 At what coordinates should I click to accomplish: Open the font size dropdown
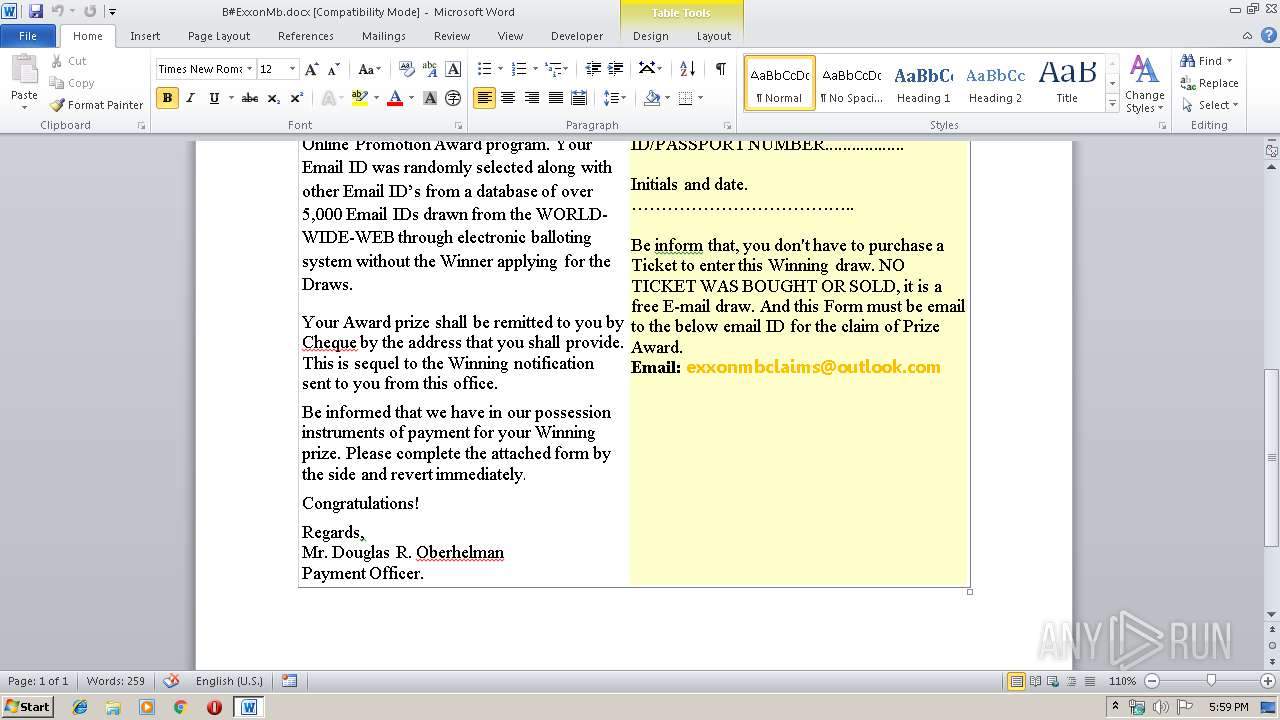coord(292,69)
